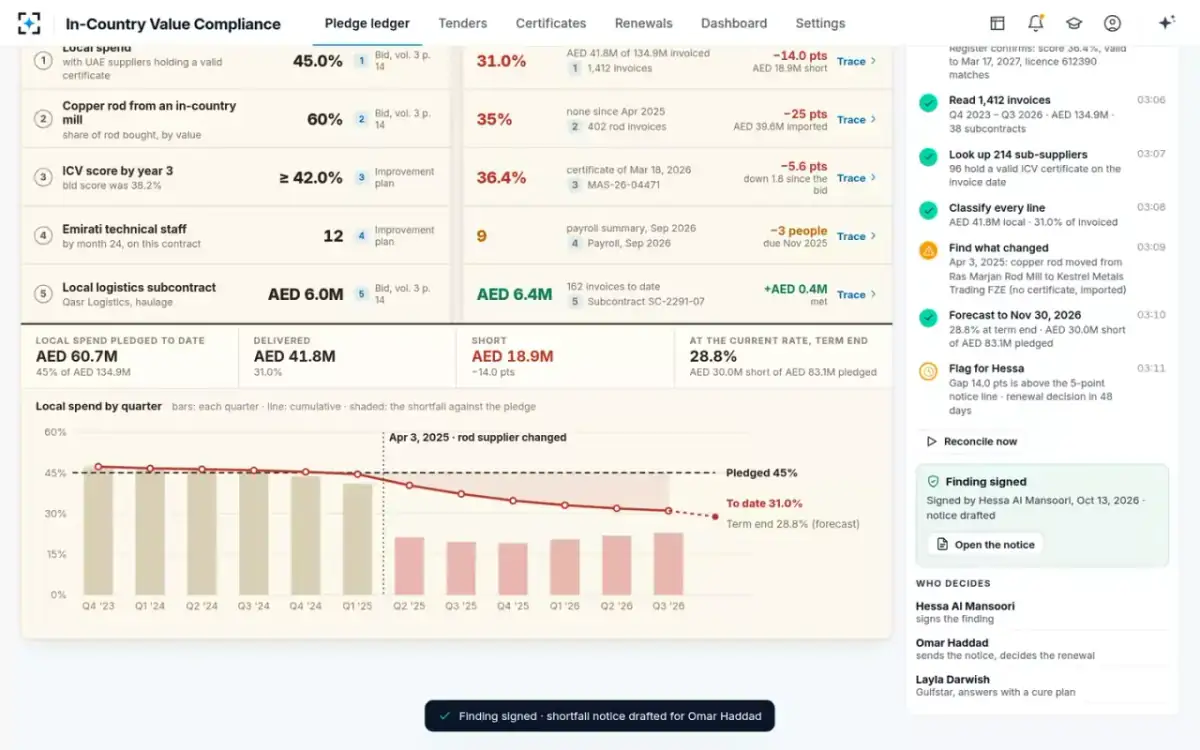1200x750 pixels.
Task: Click green check for Forecast to Nov 30, 2026
Action: [928, 317]
